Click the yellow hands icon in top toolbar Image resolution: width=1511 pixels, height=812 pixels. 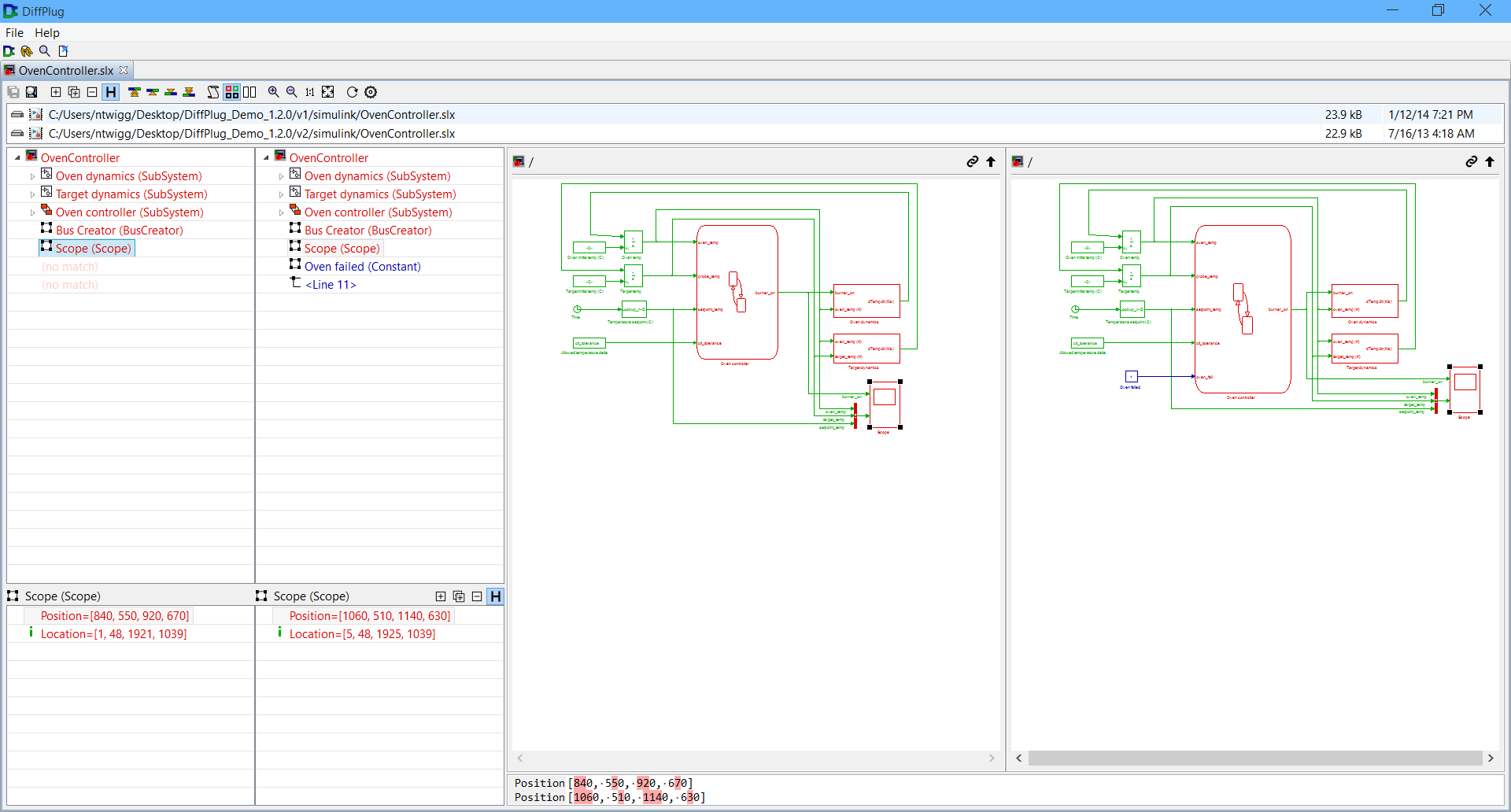coord(27,51)
